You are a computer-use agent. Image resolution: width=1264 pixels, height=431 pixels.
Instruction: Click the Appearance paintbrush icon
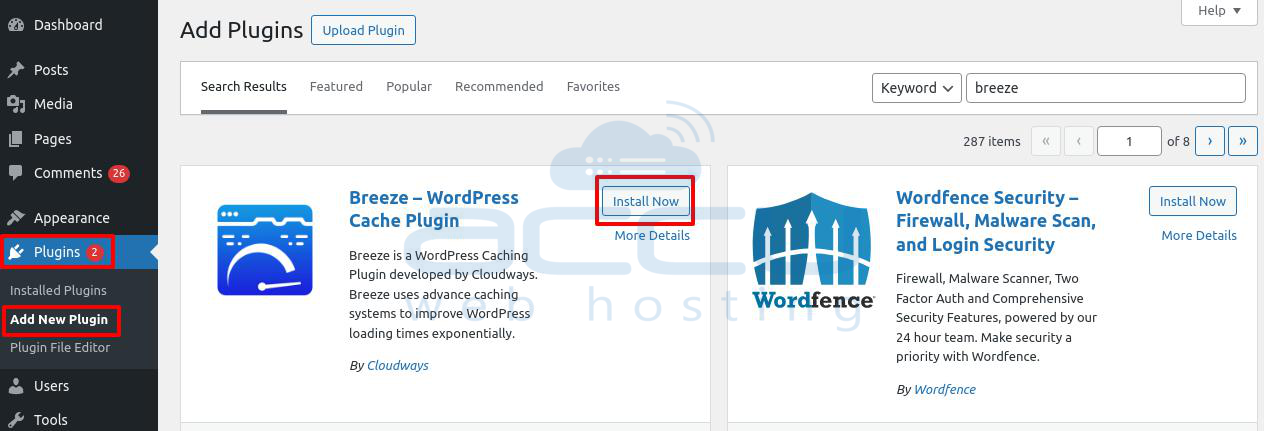point(16,218)
